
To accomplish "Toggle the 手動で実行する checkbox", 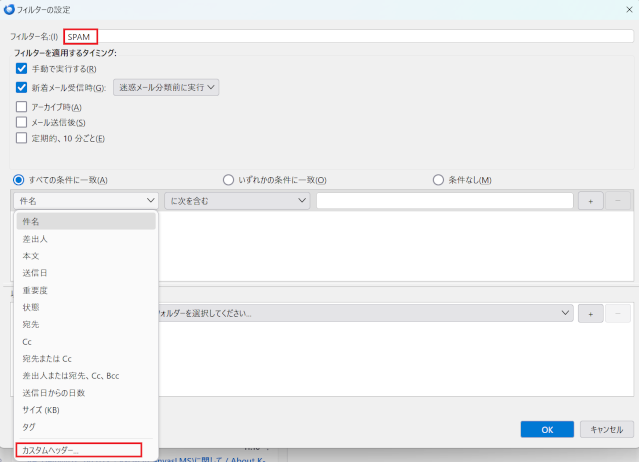I will (x=22, y=69).
